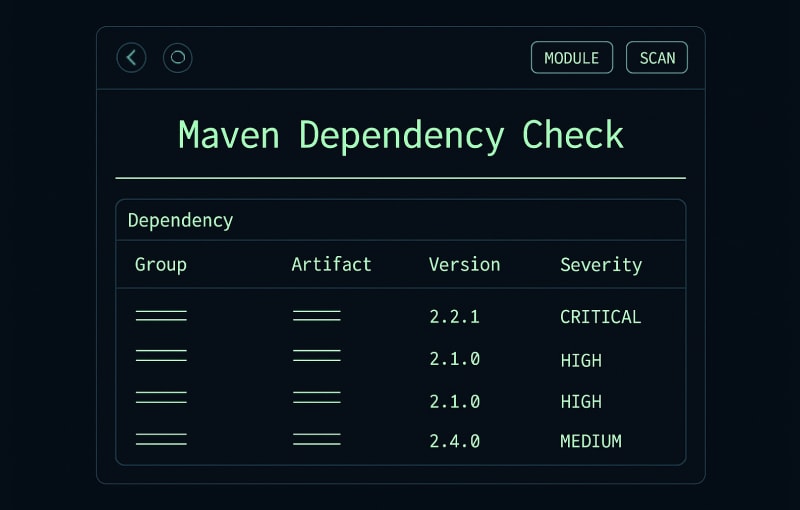Start a scan with SCAN button
The image size is (800, 510).
click(x=657, y=58)
